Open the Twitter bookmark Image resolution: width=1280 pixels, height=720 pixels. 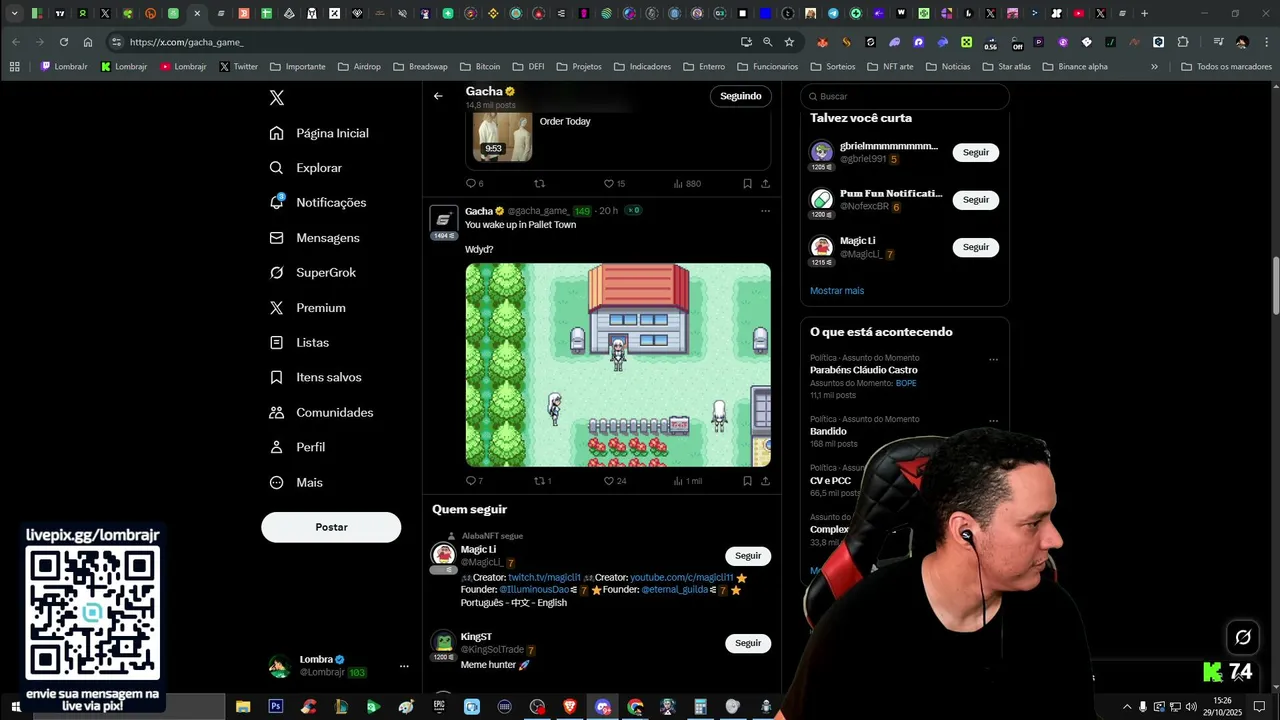click(x=238, y=67)
